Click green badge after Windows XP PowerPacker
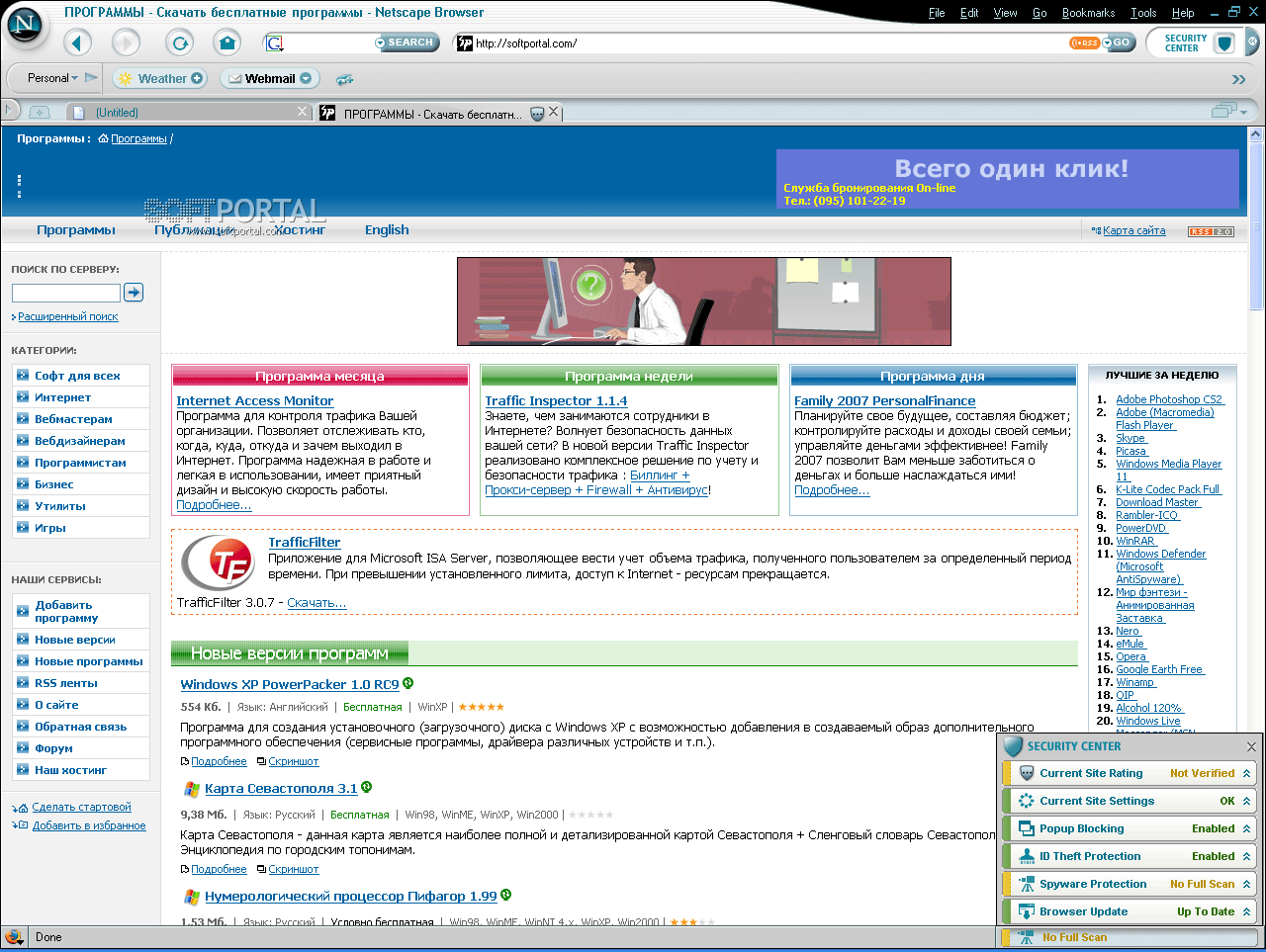 pyautogui.click(x=408, y=683)
